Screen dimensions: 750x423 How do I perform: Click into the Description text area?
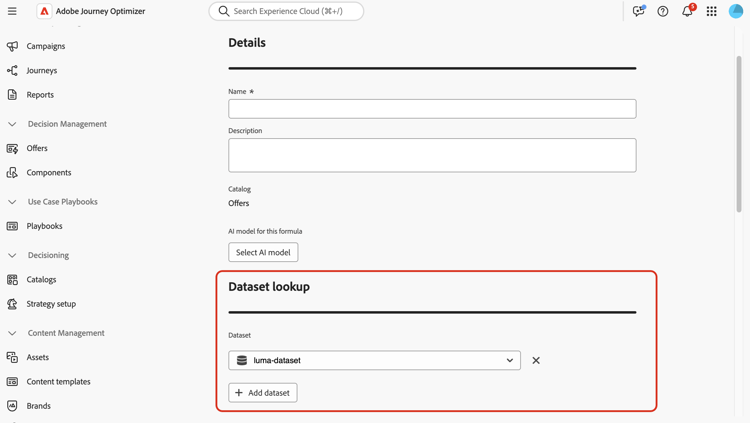pyautogui.click(x=432, y=155)
